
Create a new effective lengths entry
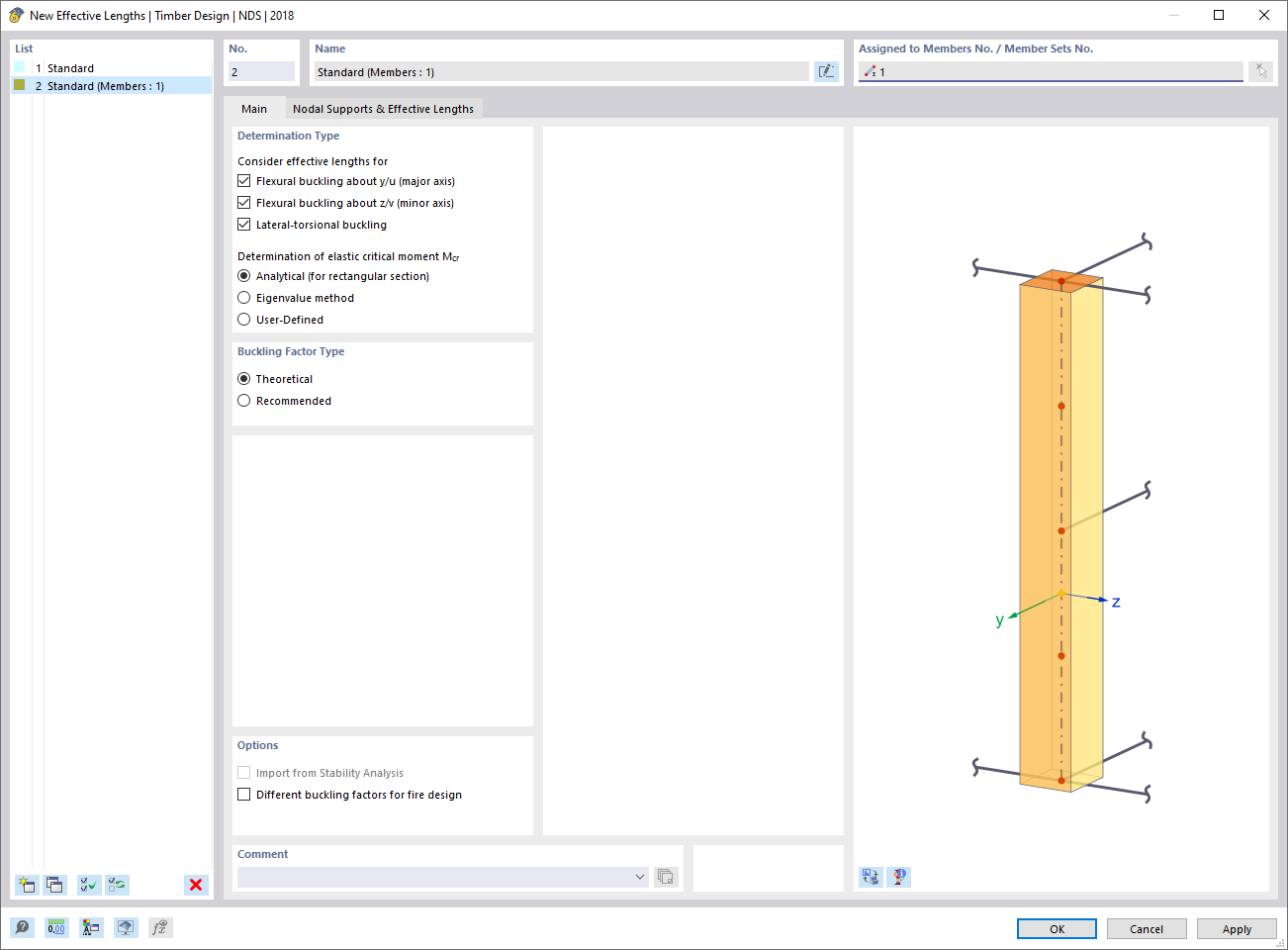pos(25,884)
